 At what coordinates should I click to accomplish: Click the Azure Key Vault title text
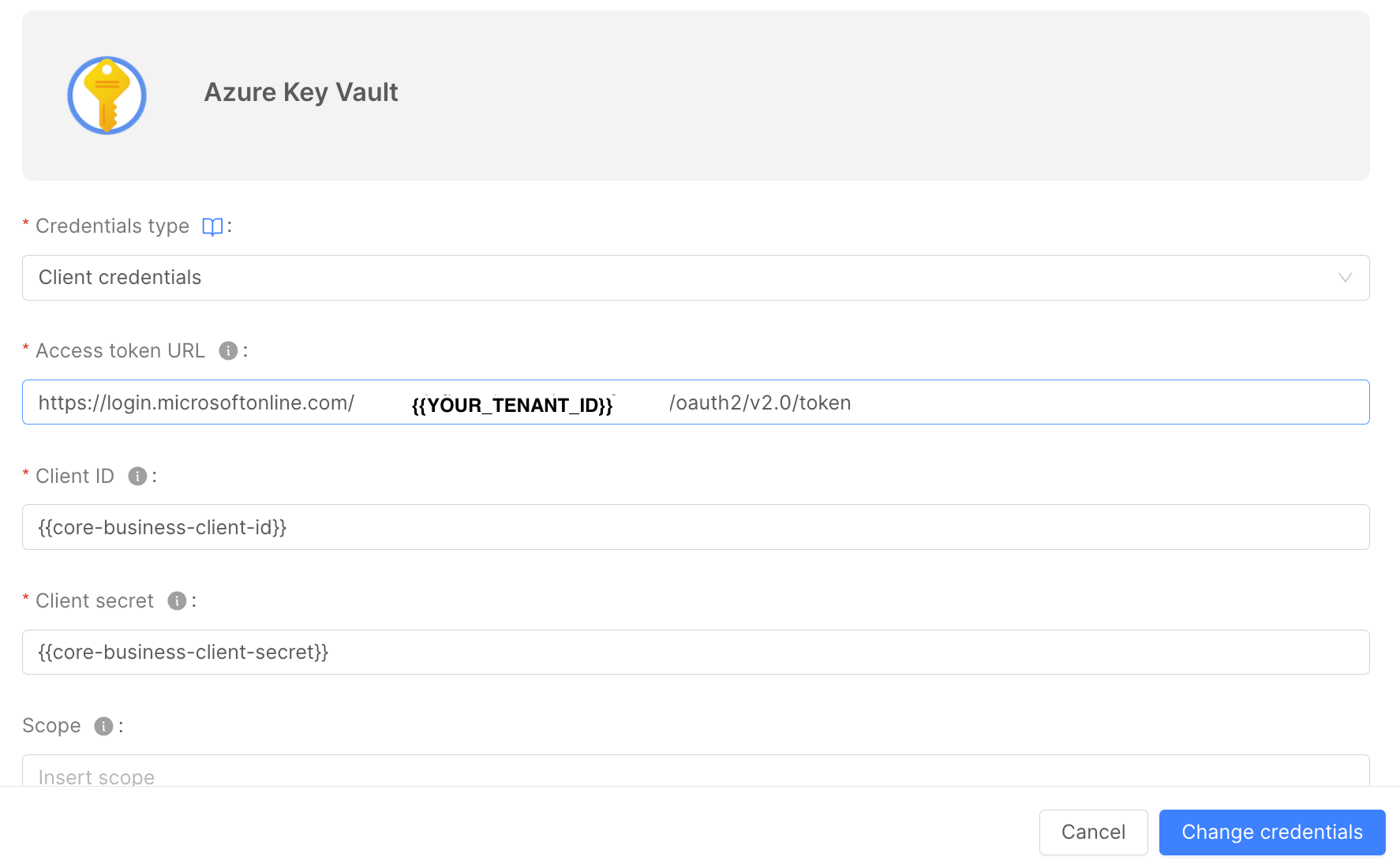point(301,92)
